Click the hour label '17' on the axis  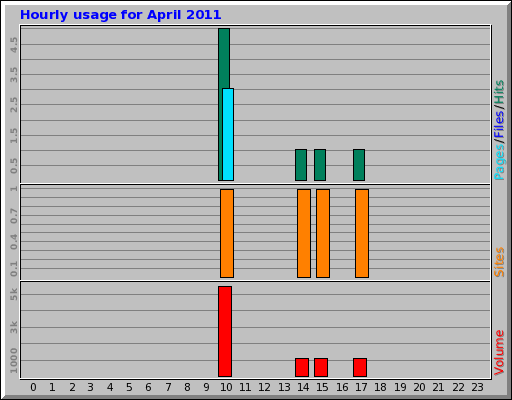pyautogui.click(x=361, y=387)
